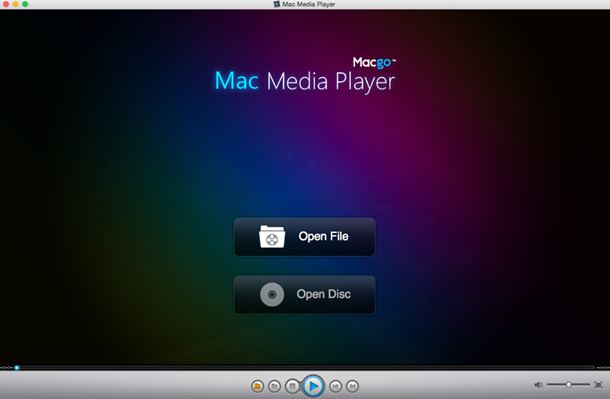Enter full screen with the corner brackets icon
The width and height of the screenshot is (610, 399).
598,385
